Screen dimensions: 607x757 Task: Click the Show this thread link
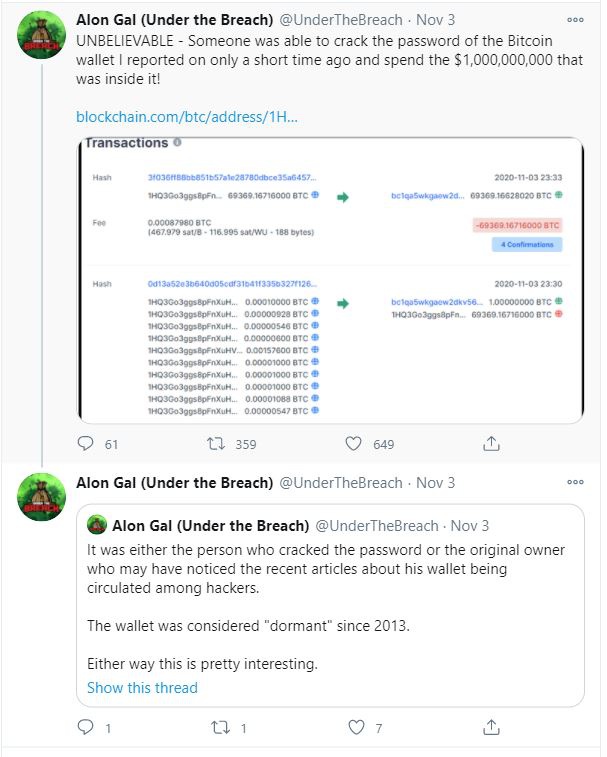click(x=142, y=687)
